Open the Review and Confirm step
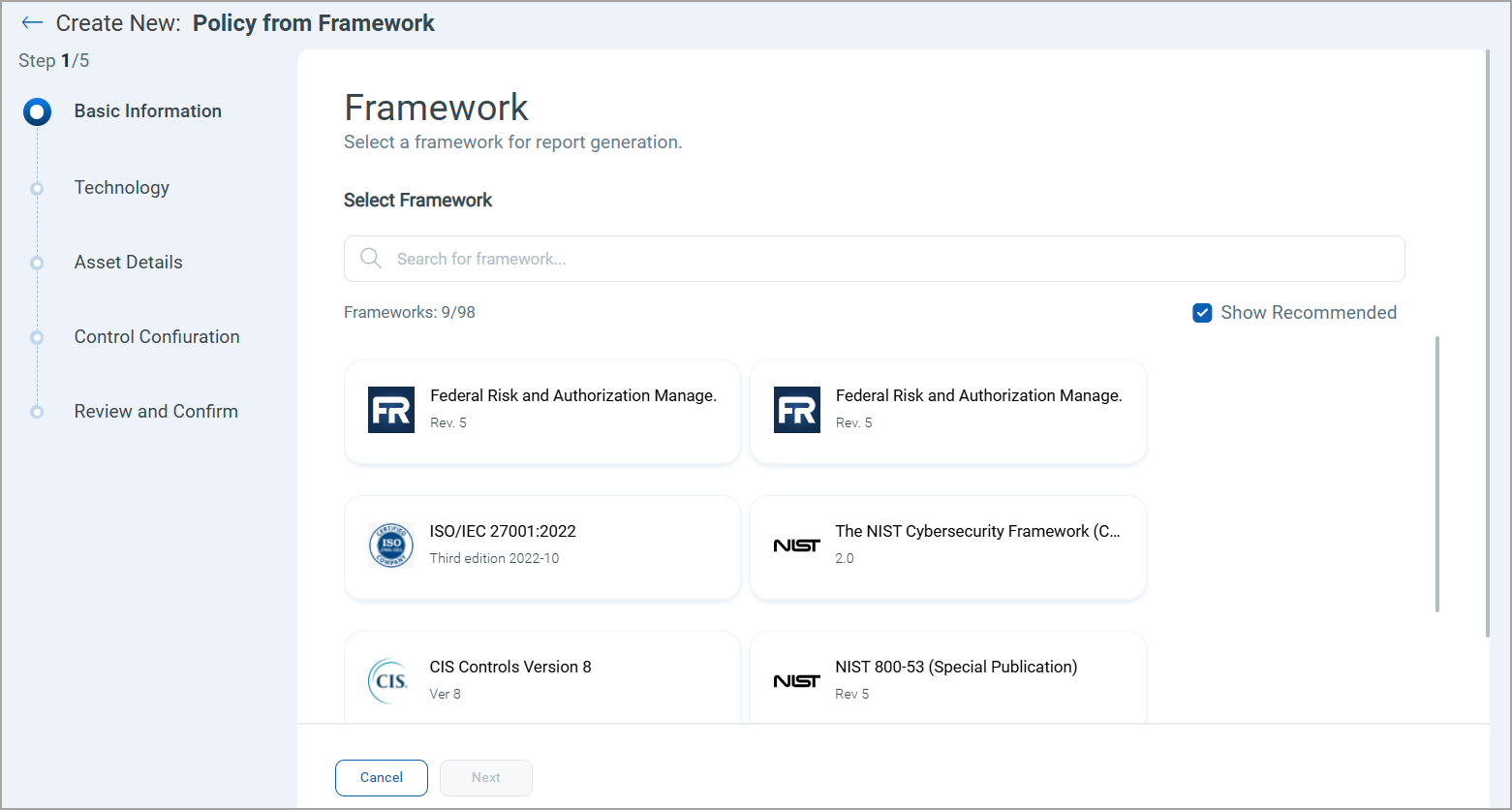This screenshot has width=1512, height=810. (156, 412)
